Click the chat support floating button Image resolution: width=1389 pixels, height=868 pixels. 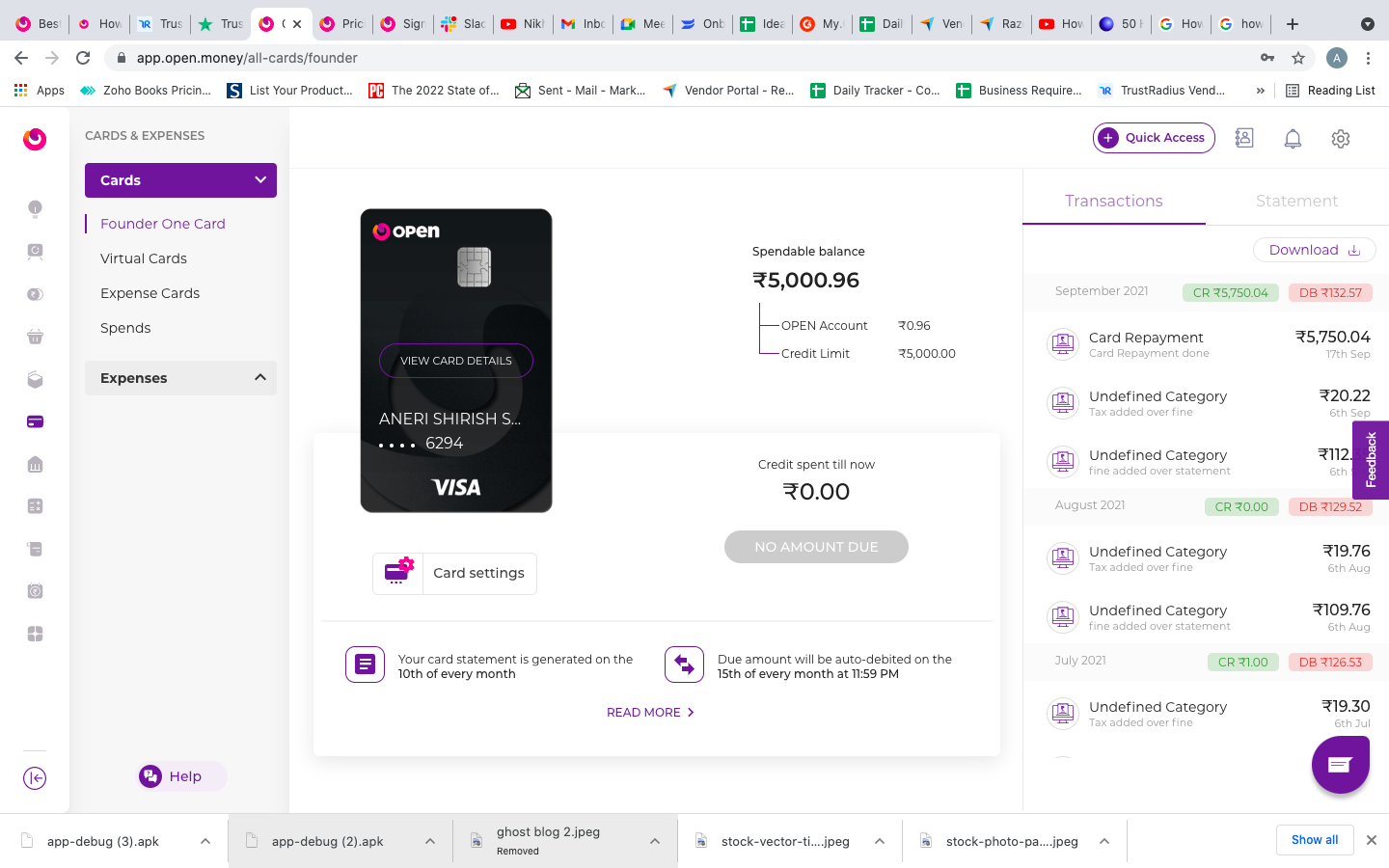pyautogui.click(x=1340, y=765)
